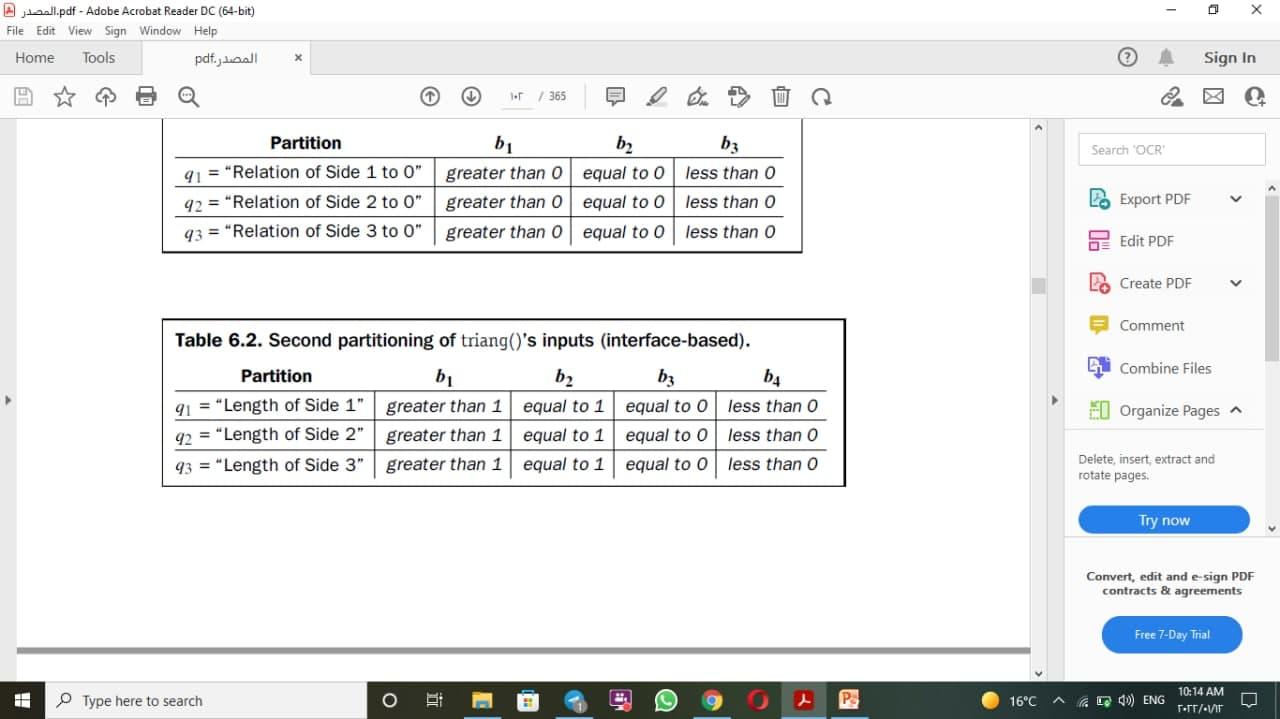1280x719 pixels.
Task: Switch to the Tools tab
Action: pos(98,57)
